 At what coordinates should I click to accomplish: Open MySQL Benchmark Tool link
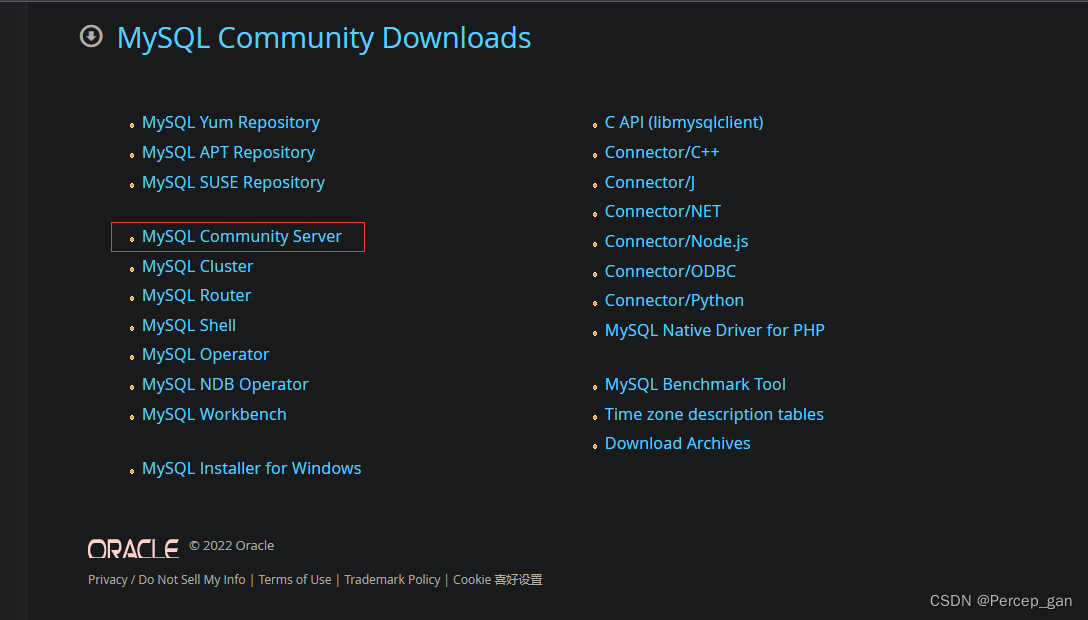[x=695, y=384]
